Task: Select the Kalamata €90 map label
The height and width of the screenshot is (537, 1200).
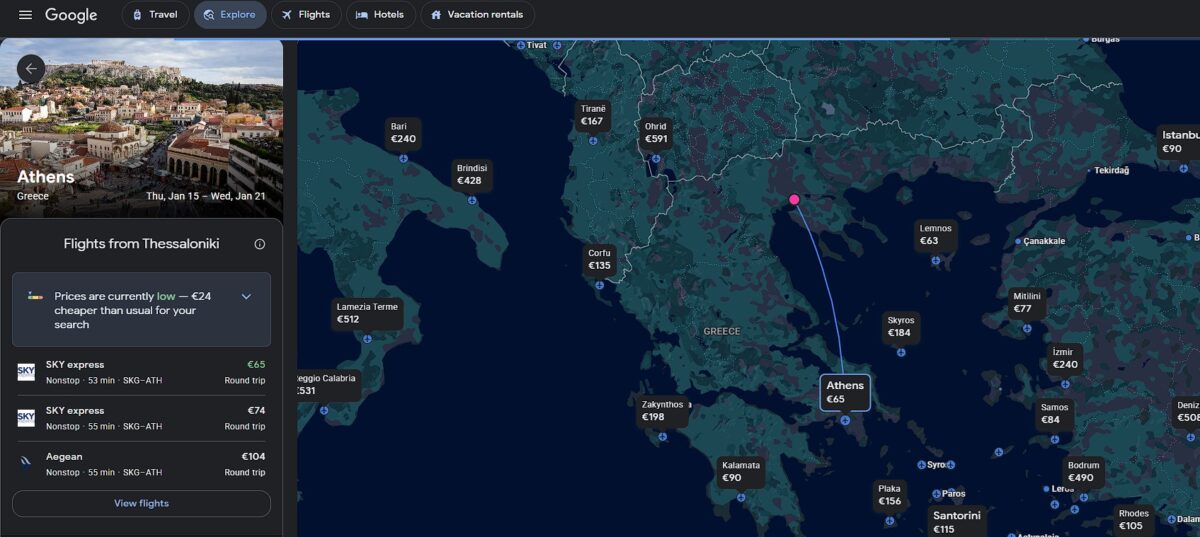Action: [741, 472]
